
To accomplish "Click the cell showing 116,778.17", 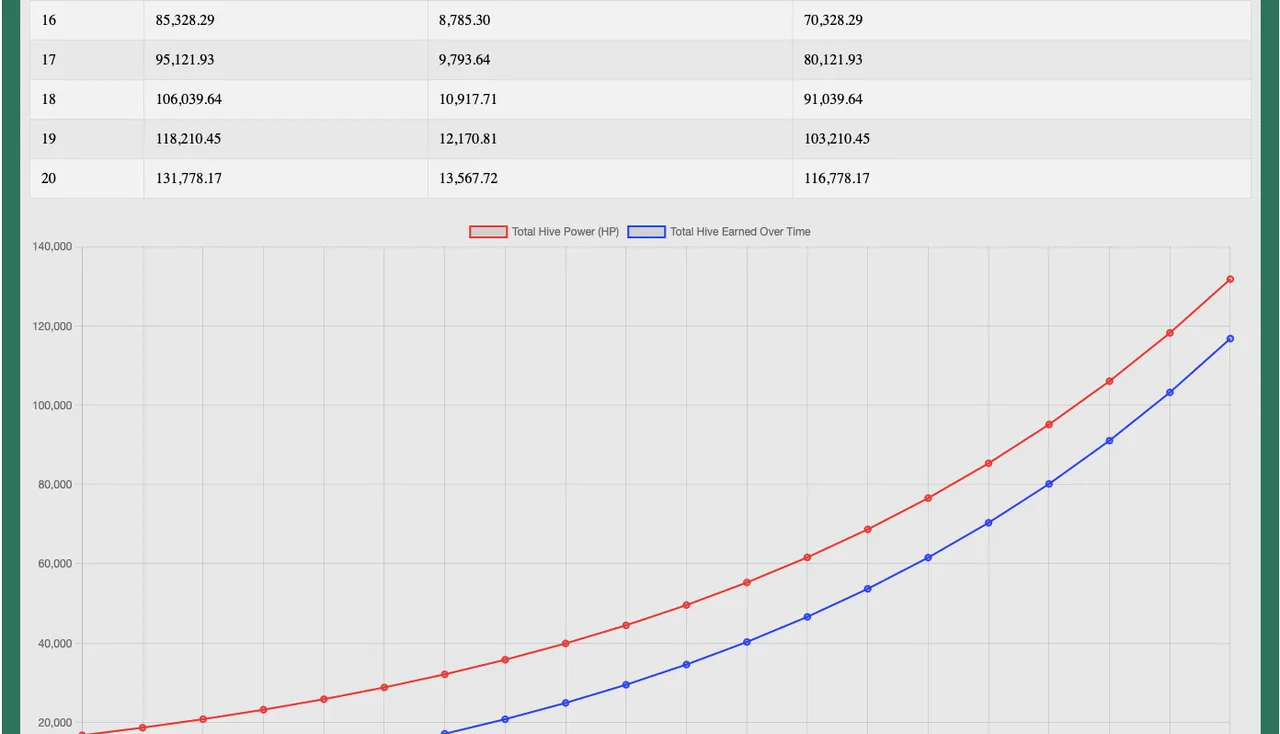I will 1022,179.
